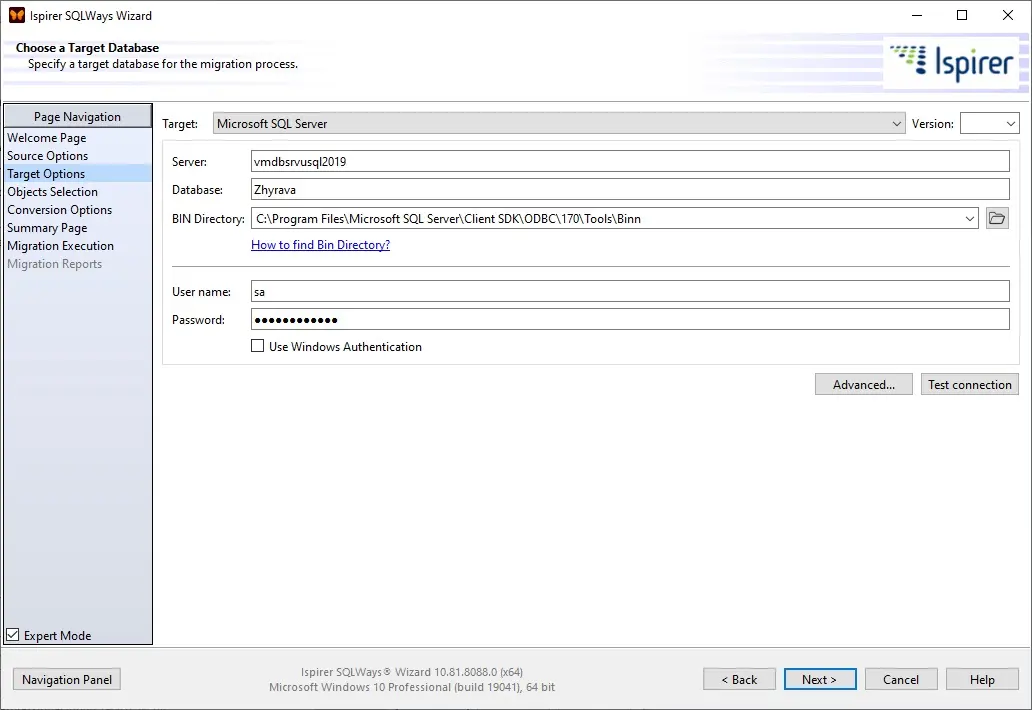The height and width of the screenshot is (710, 1032).
Task: Uncheck the Expert Mode checkbox
Action: coord(13,635)
